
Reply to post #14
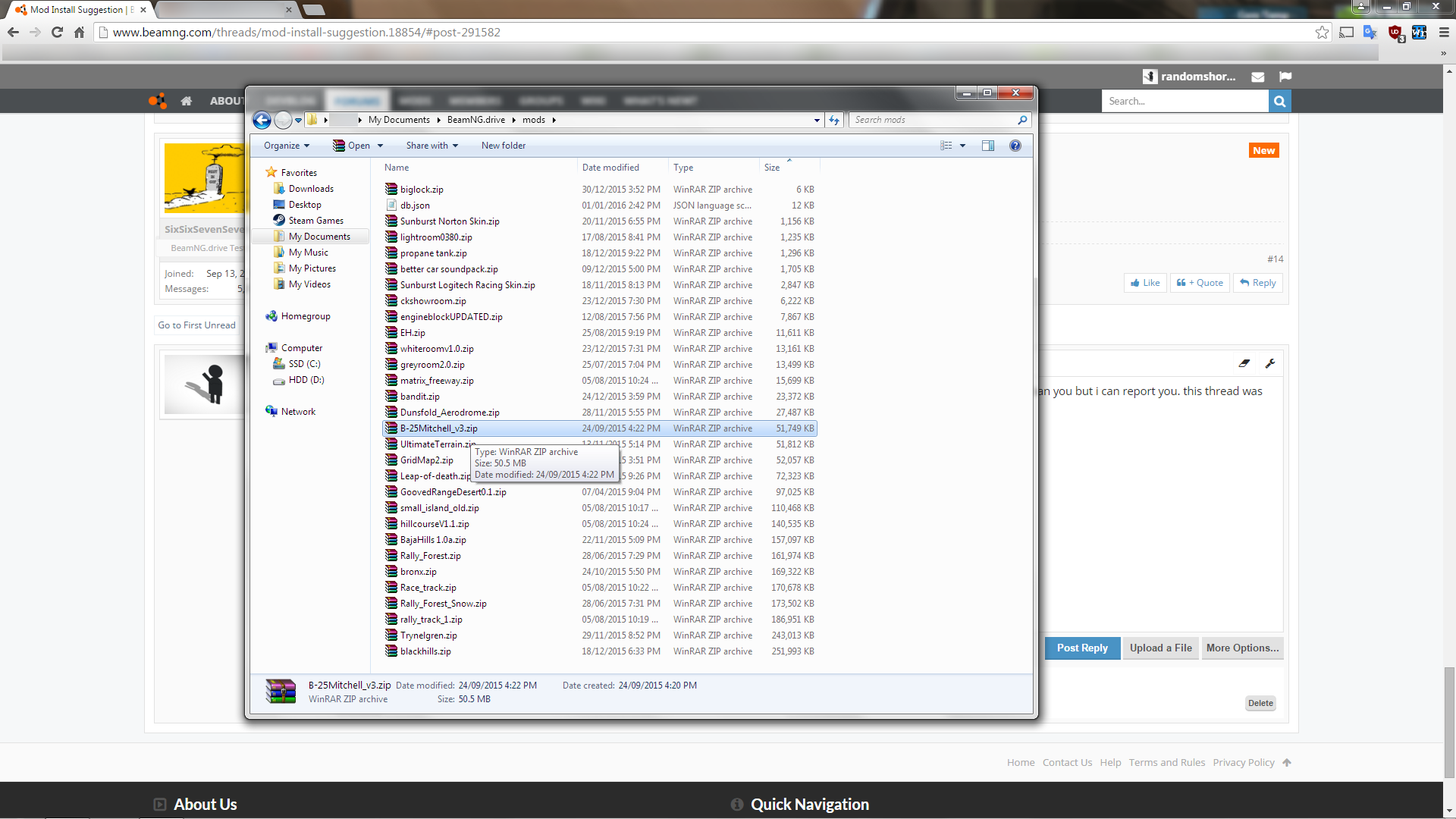(x=1257, y=283)
